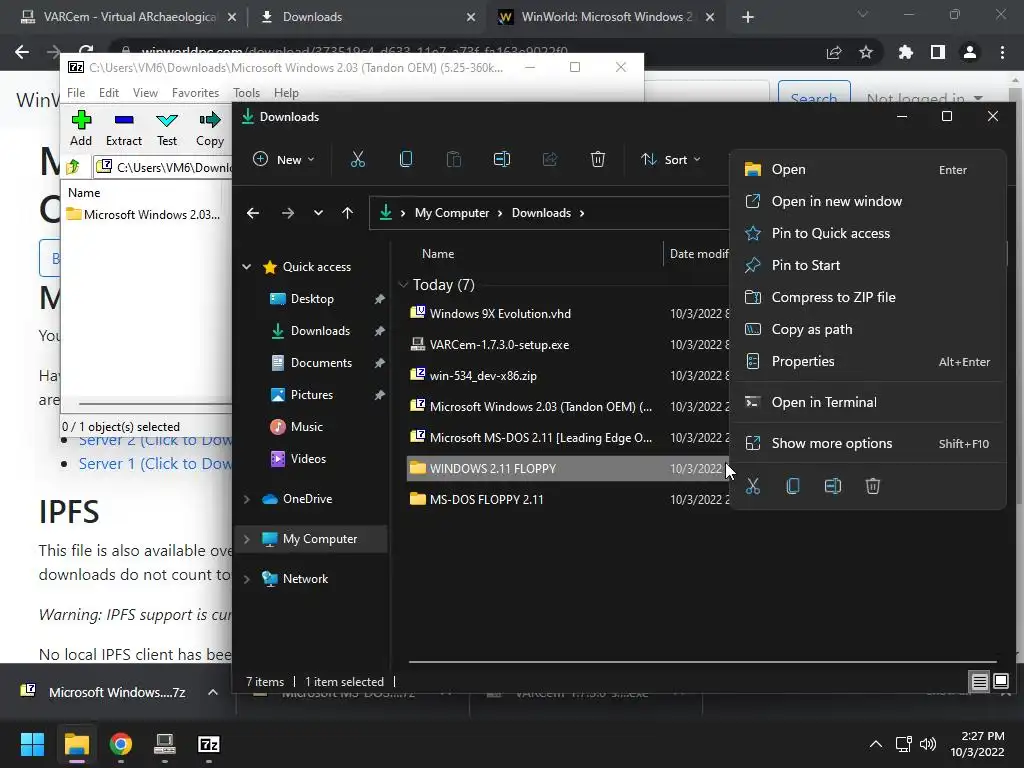The height and width of the screenshot is (768, 1024).
Task: Open the New dropdown in Explorer
Action: pos(283,159)
